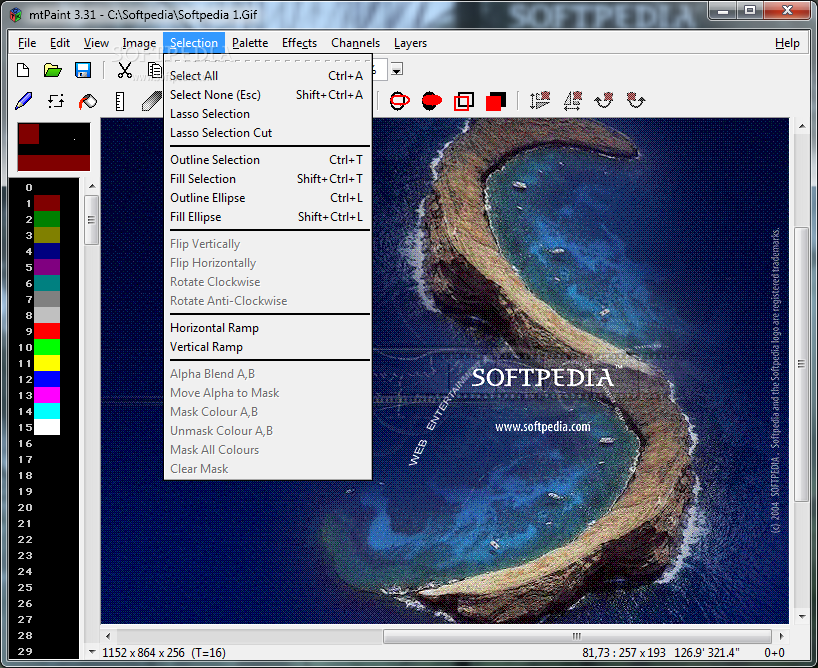Click the Ellipse Outline icon
The height and width of the screenshot is (668, 818).
click(400, 101)
